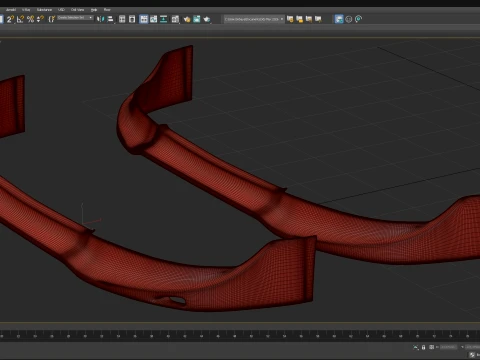Toggle Percent Snap
This screenshot has height=360, width=480.
coord(30,19)
